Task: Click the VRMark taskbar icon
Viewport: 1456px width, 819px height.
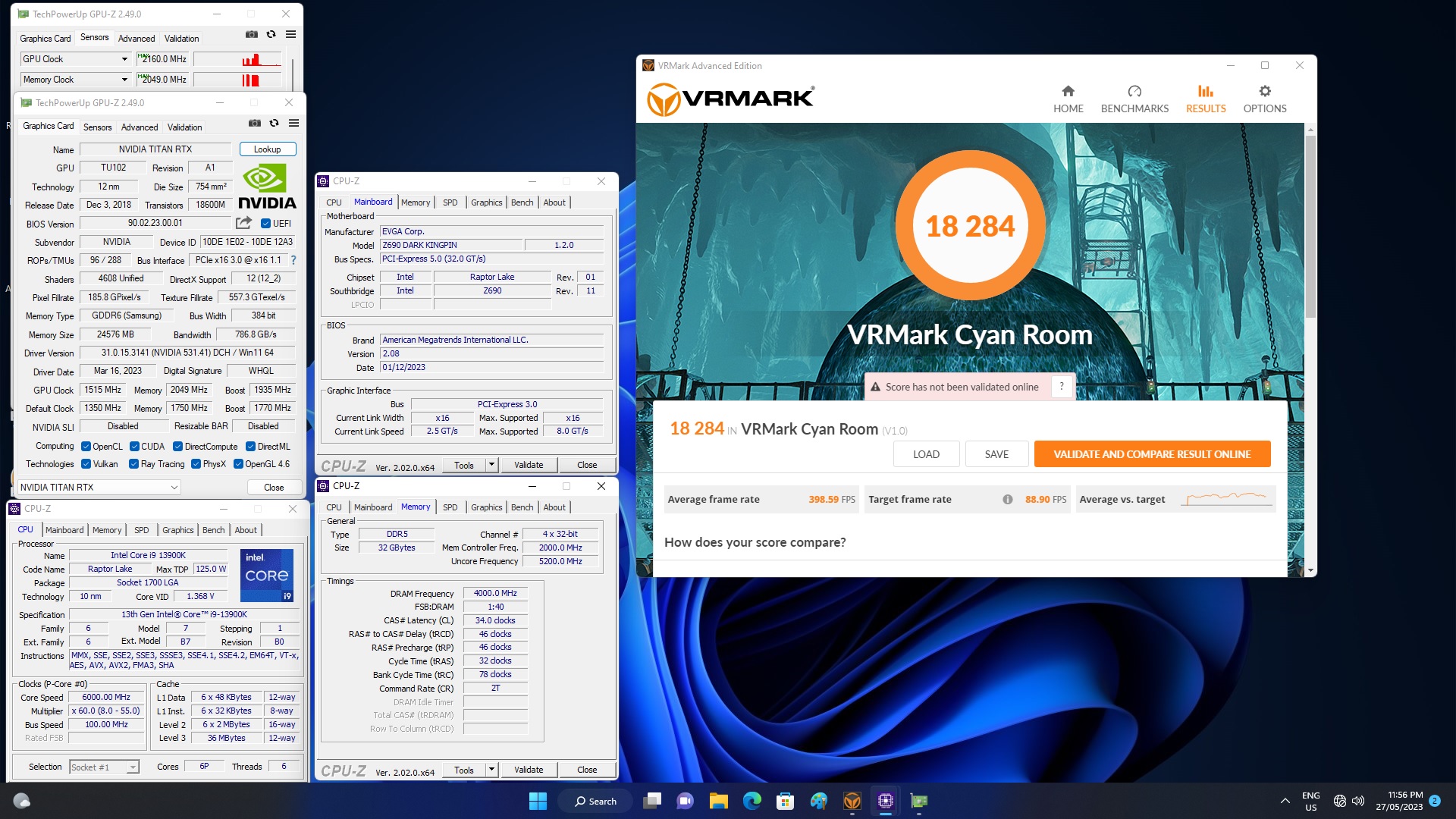Action: [852, 801]
